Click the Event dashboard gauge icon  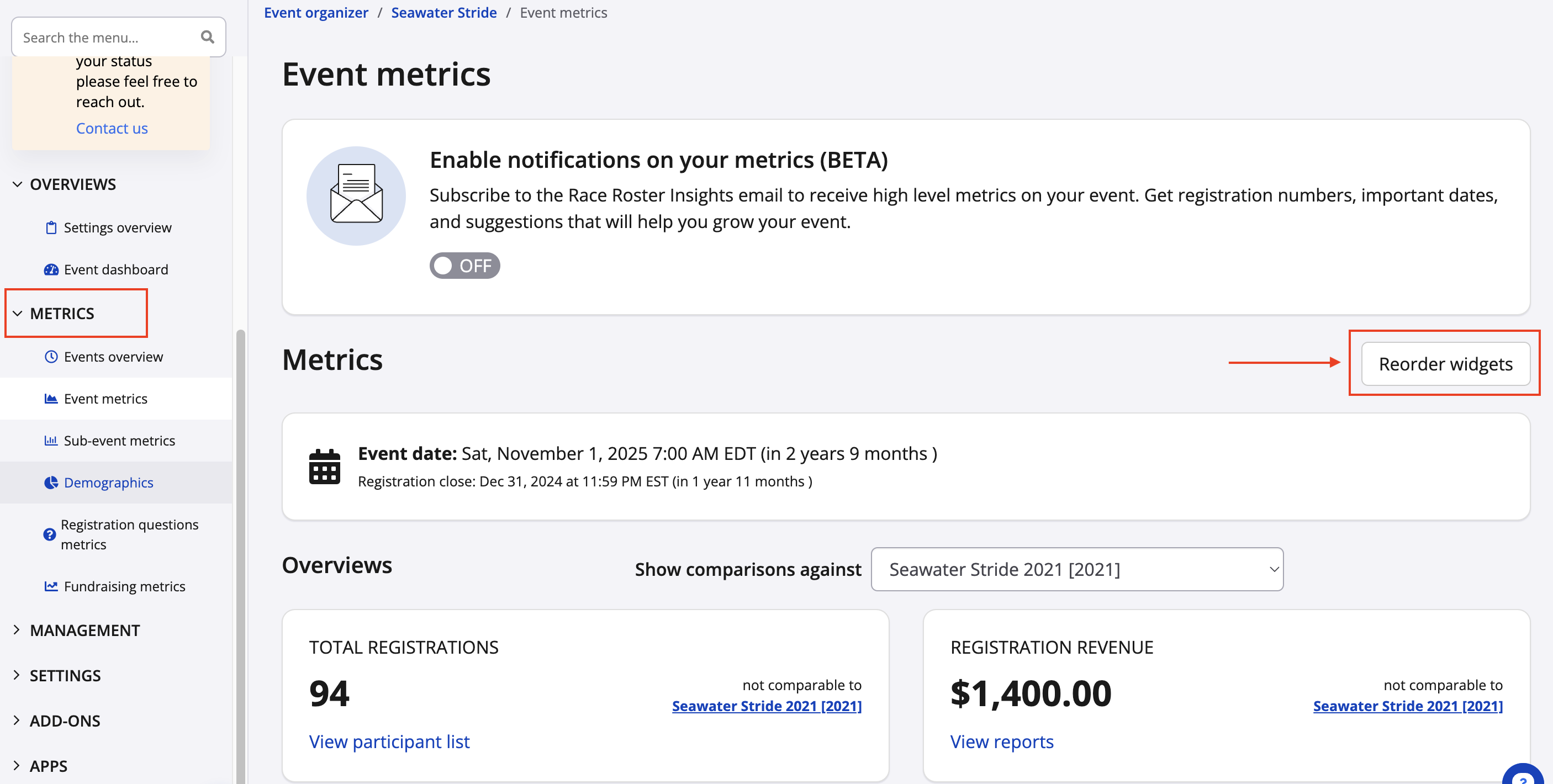coord(51,269)
